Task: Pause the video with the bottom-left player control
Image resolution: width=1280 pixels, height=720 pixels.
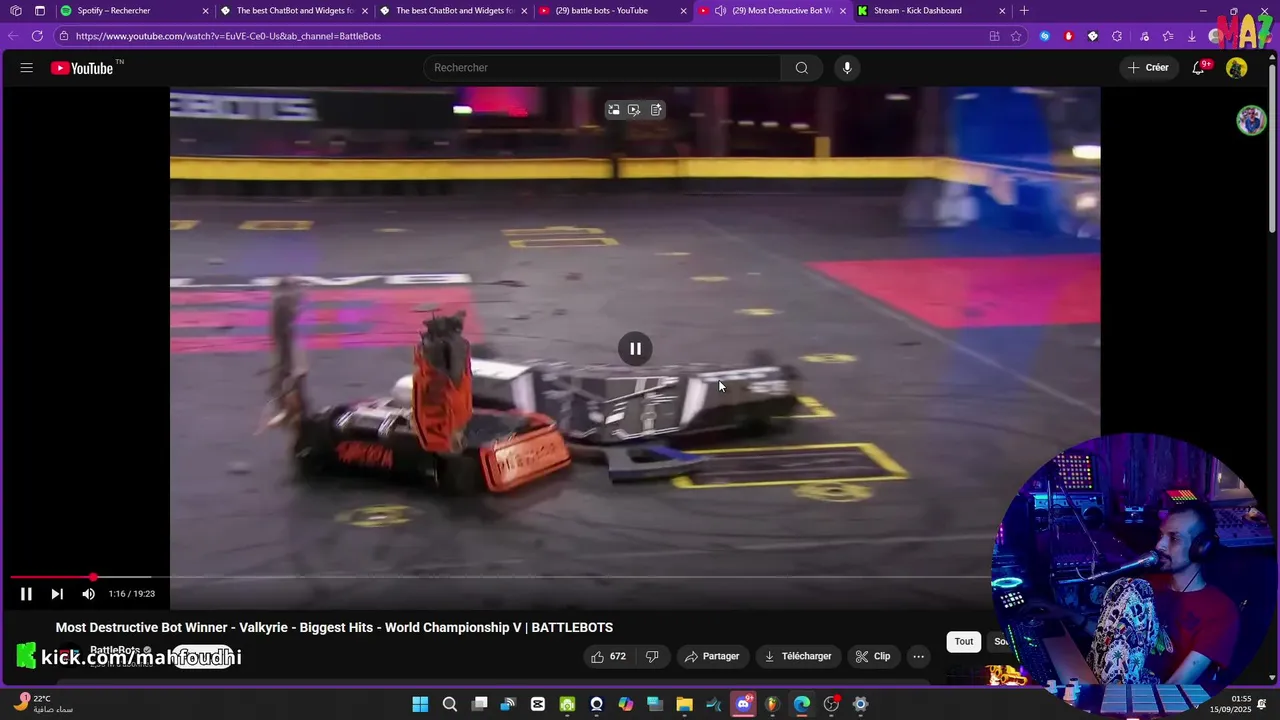Action: [x=26, y=594]
